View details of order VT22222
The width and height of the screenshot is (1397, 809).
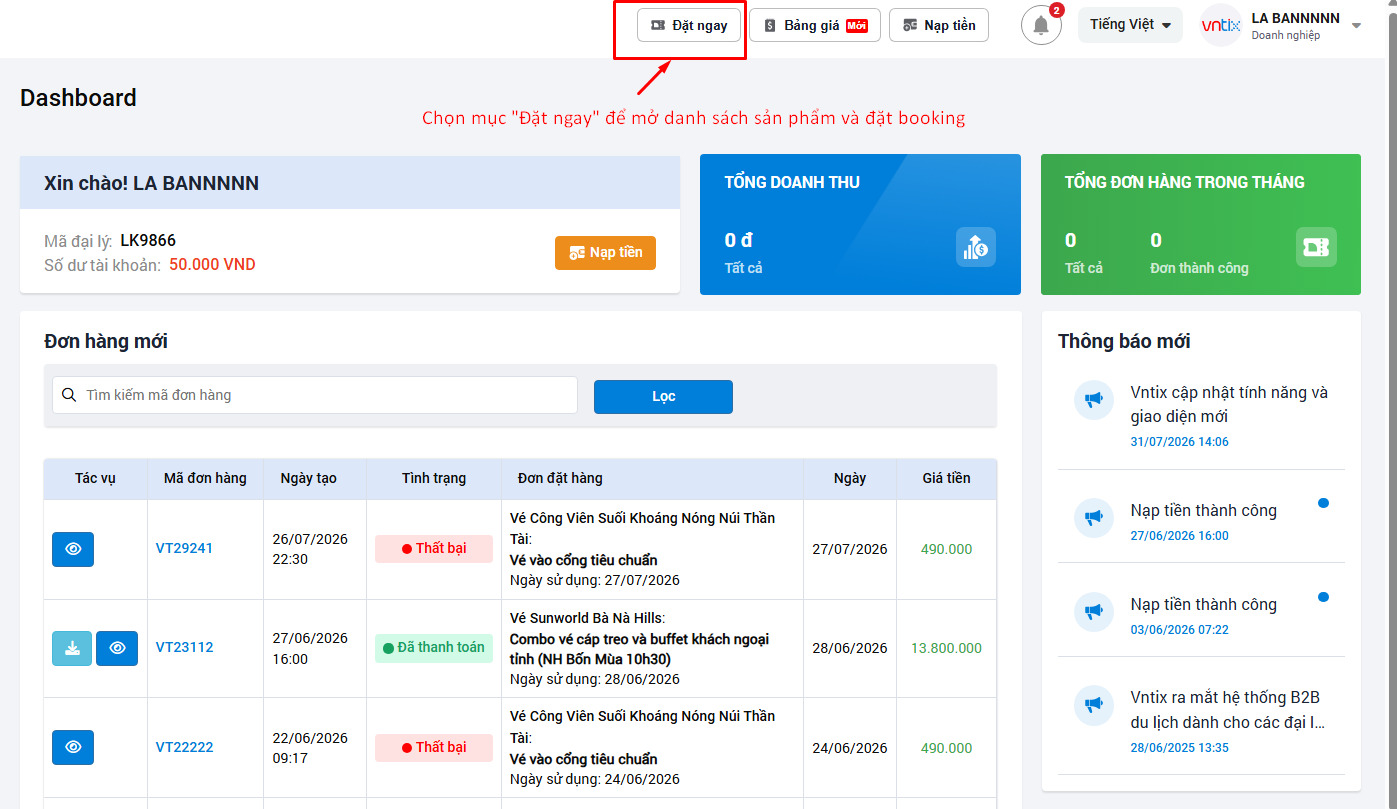(73, 747)
